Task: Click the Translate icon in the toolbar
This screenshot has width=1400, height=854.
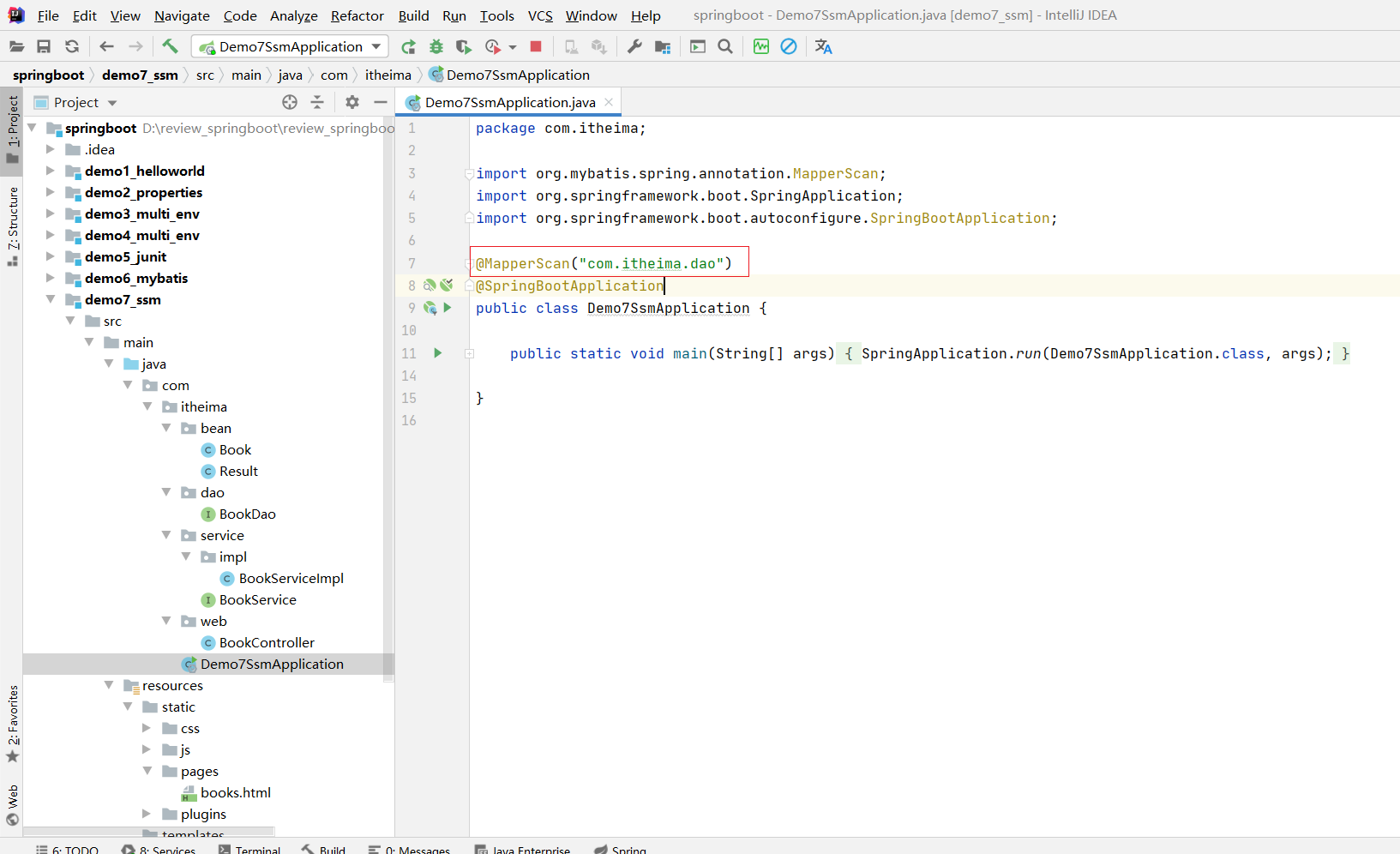Action: [x=824, y=46]
